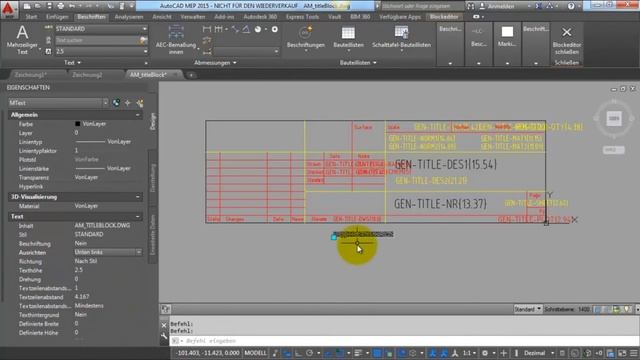The image size is (640, 360).
Task: Click the Plot printer icon in quick access
Action: (x=60, y=6)
